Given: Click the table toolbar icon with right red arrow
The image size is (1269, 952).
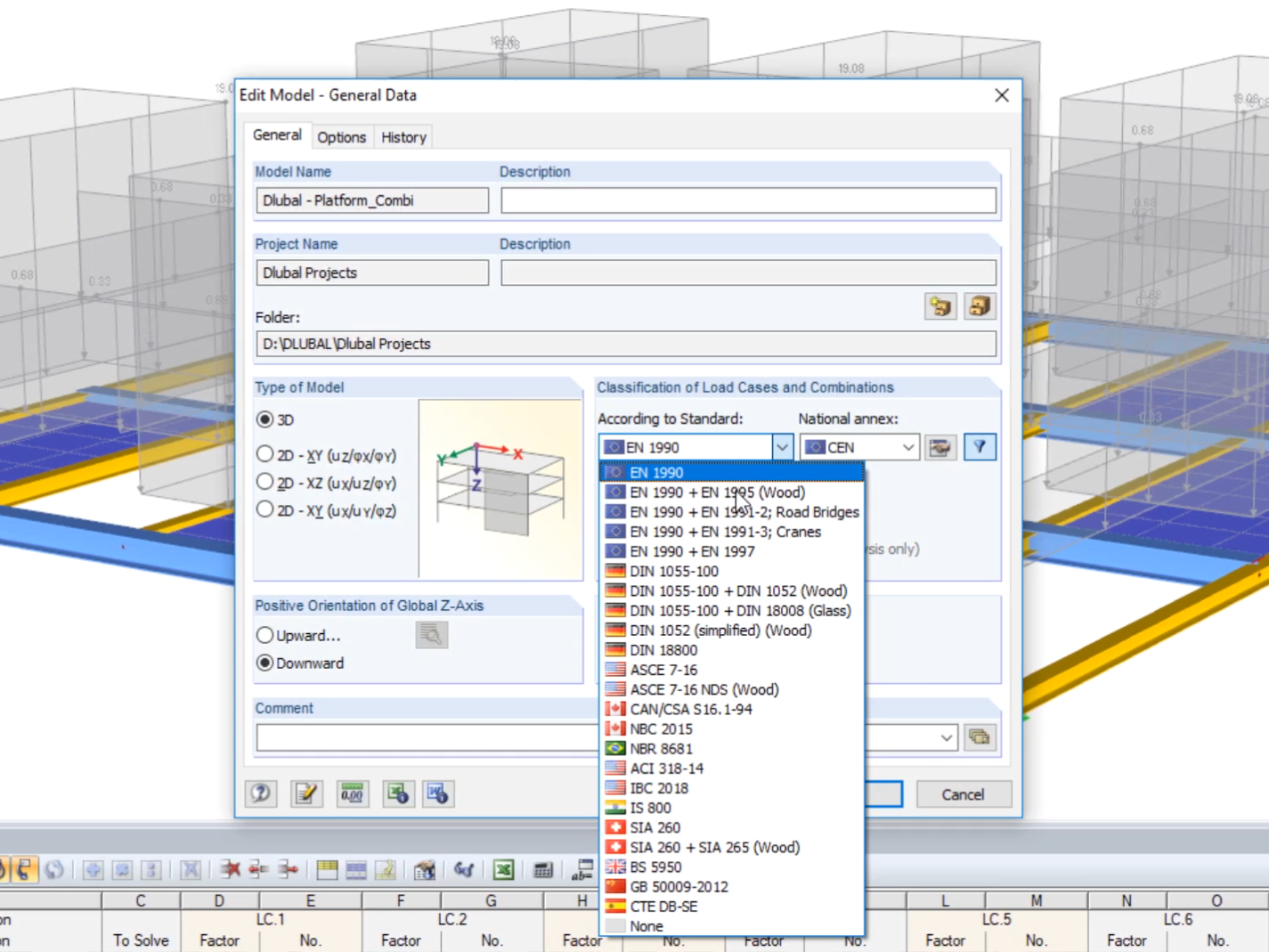Looking at the screenshot, I should pyautogui.click(x=288, y=869).
